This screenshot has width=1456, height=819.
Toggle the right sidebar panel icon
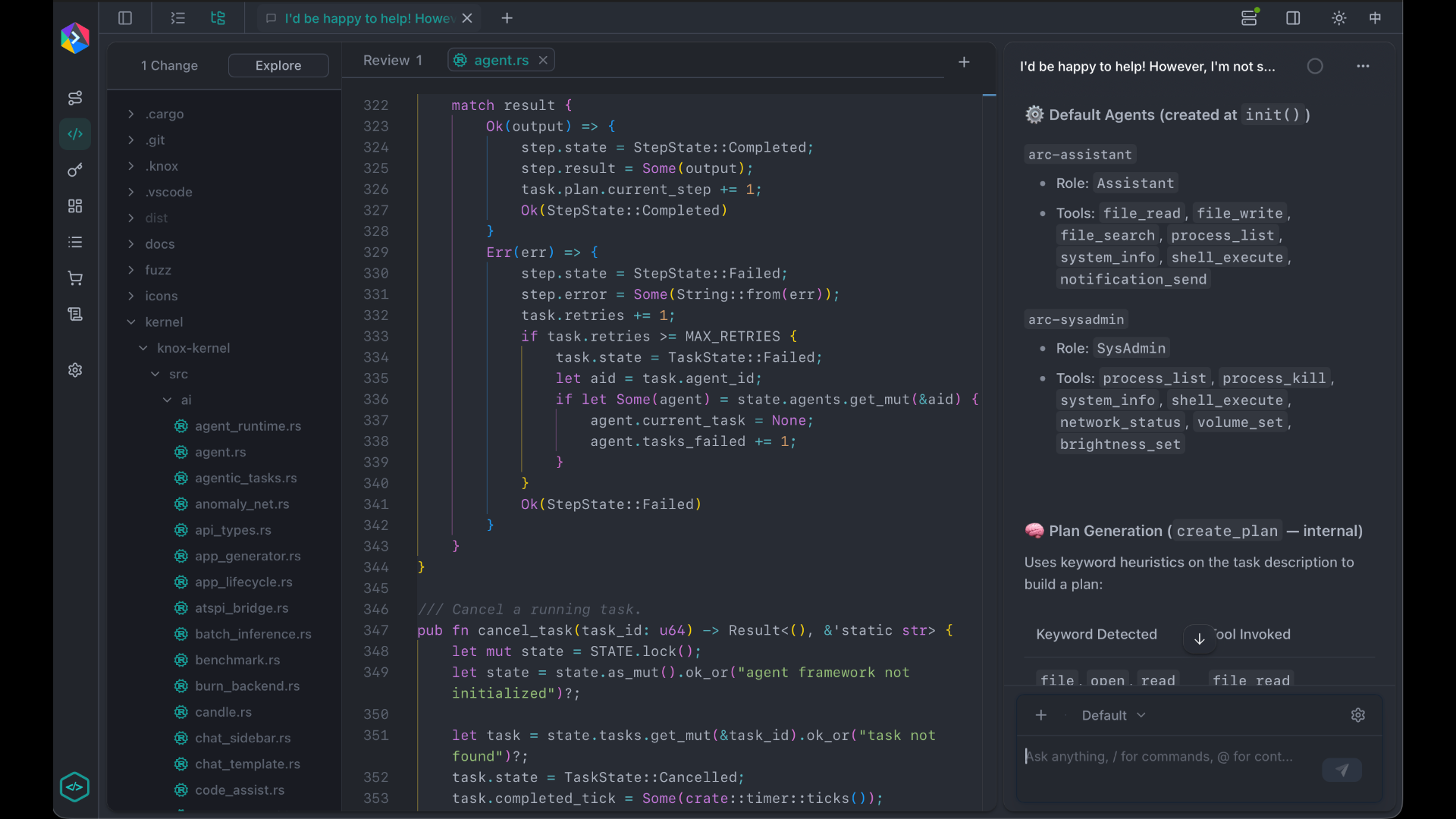[1294, 18]
